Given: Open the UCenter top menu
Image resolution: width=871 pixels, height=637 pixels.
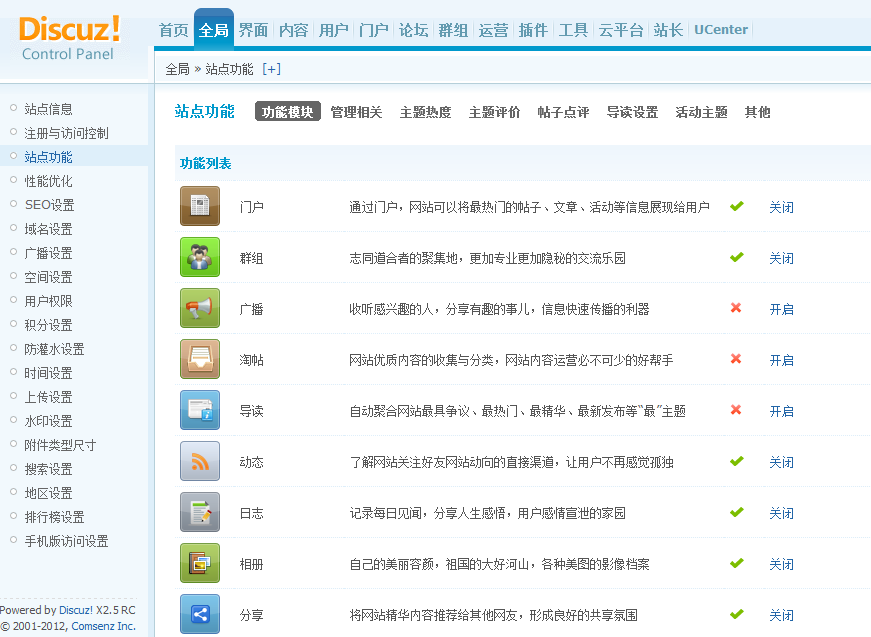Looking at the screenshot, I should (721, 30).
